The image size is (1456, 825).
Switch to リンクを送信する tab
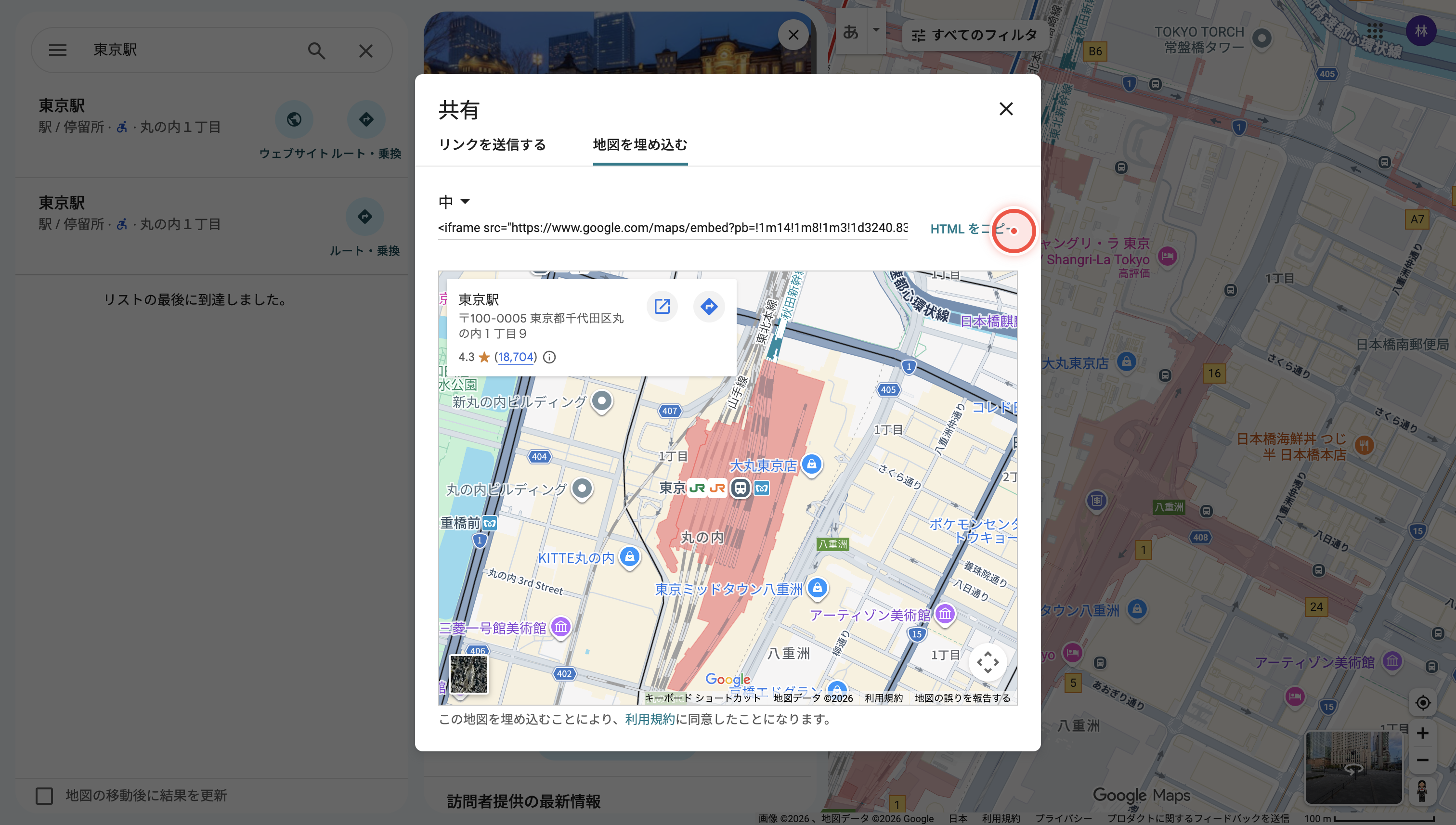click(492, 145)
